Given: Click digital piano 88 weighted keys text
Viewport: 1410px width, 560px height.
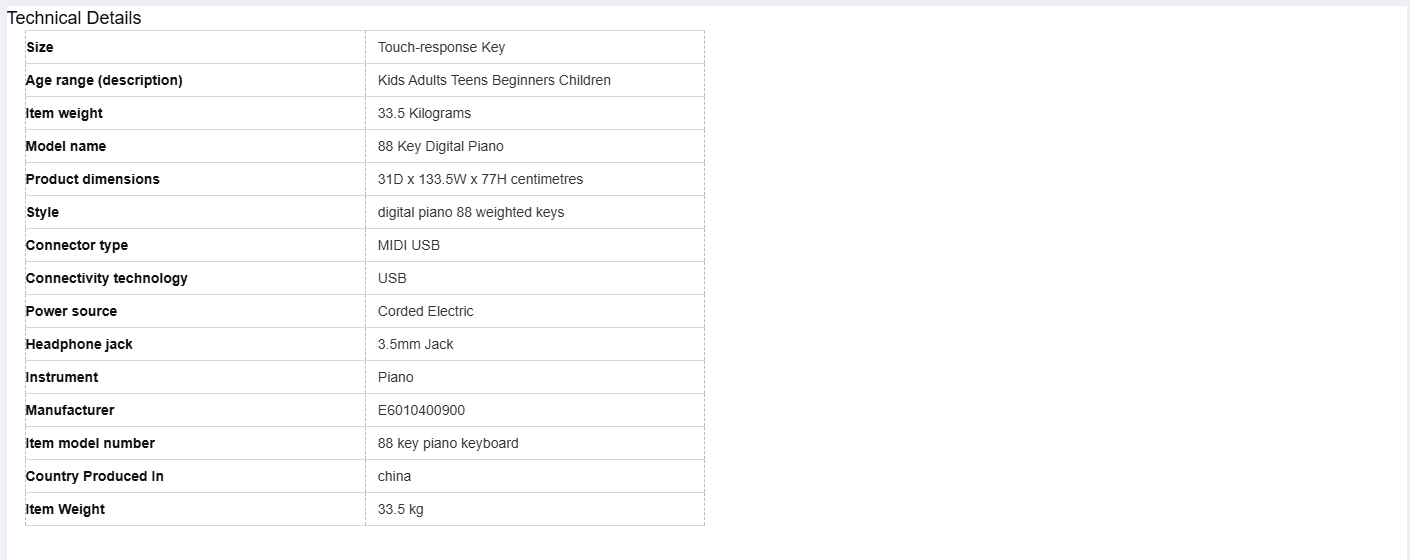Looking at the screenshot, I should click(471, 212).
